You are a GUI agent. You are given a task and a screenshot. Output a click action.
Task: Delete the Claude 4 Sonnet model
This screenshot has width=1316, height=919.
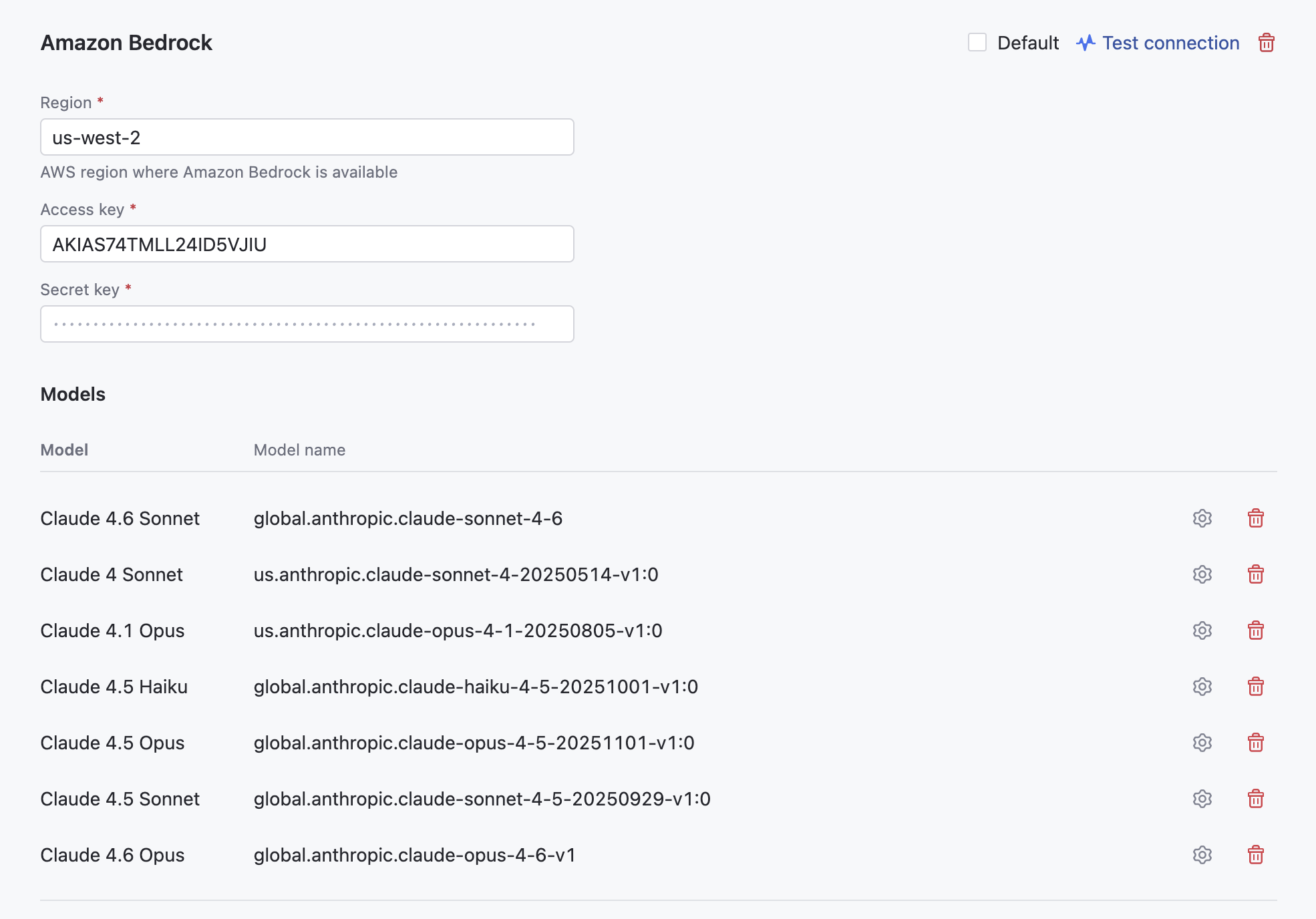(1255, 574)
